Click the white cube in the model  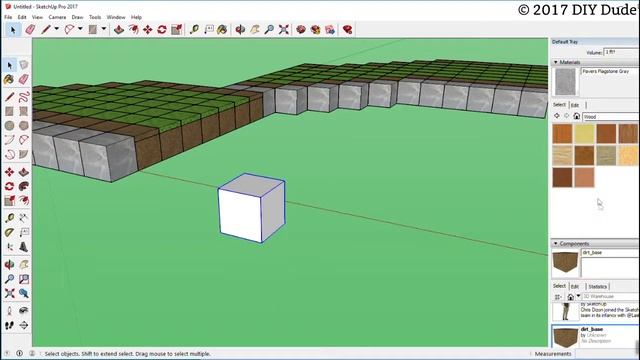point(251,208)
